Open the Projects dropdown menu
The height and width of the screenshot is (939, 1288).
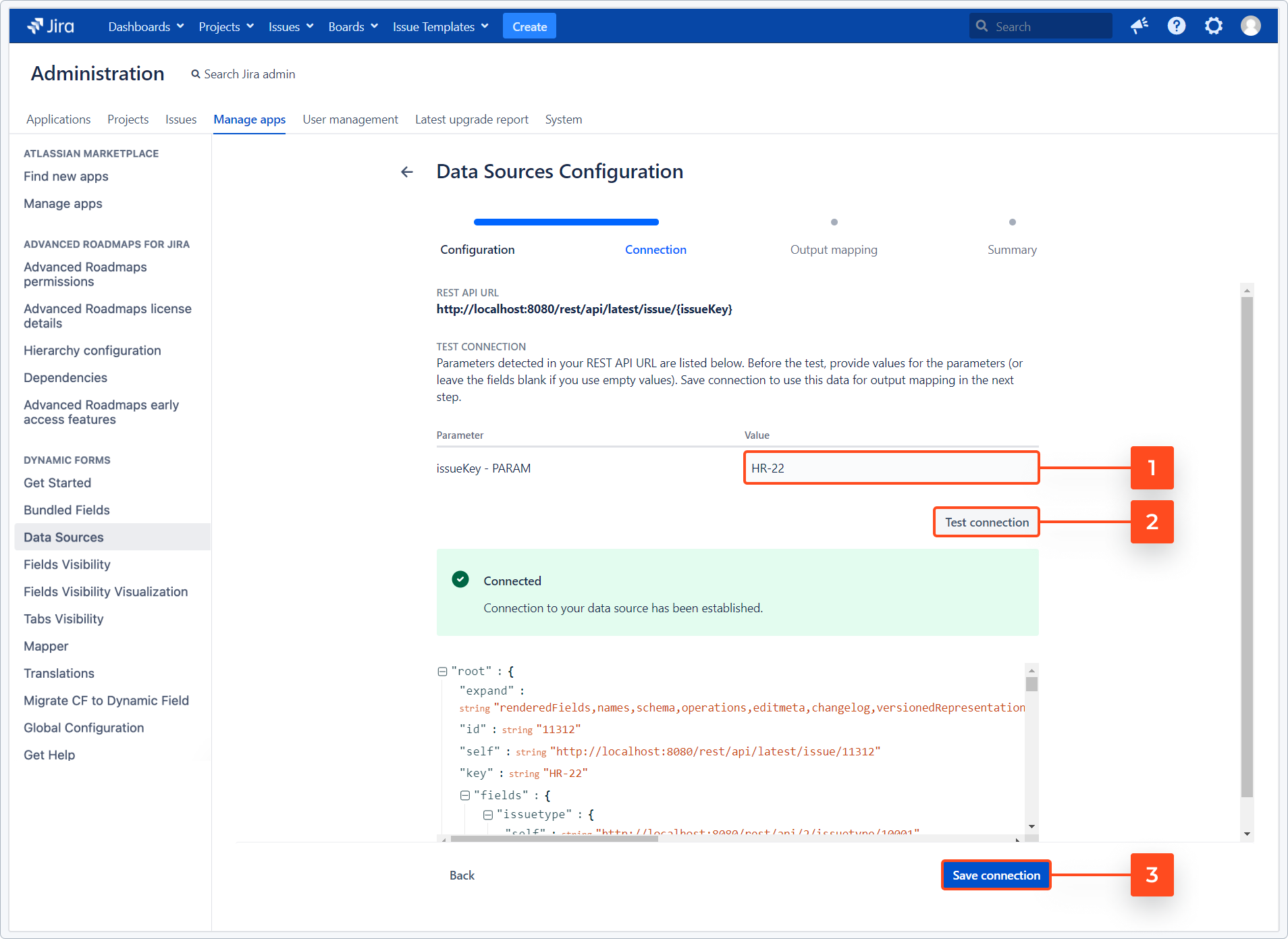coord(226,26)
